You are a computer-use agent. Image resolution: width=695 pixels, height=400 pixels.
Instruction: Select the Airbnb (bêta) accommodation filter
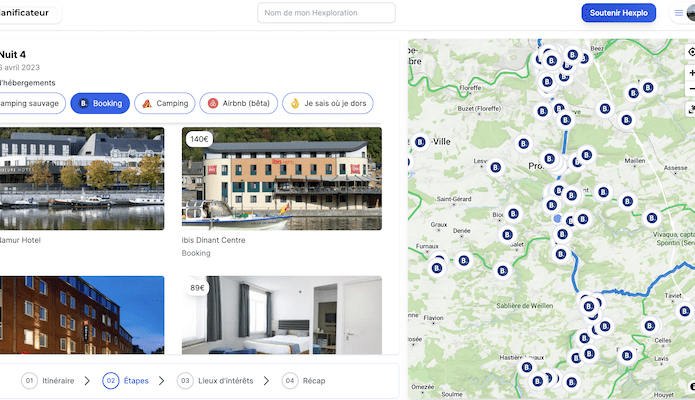[x=236, y=103]
